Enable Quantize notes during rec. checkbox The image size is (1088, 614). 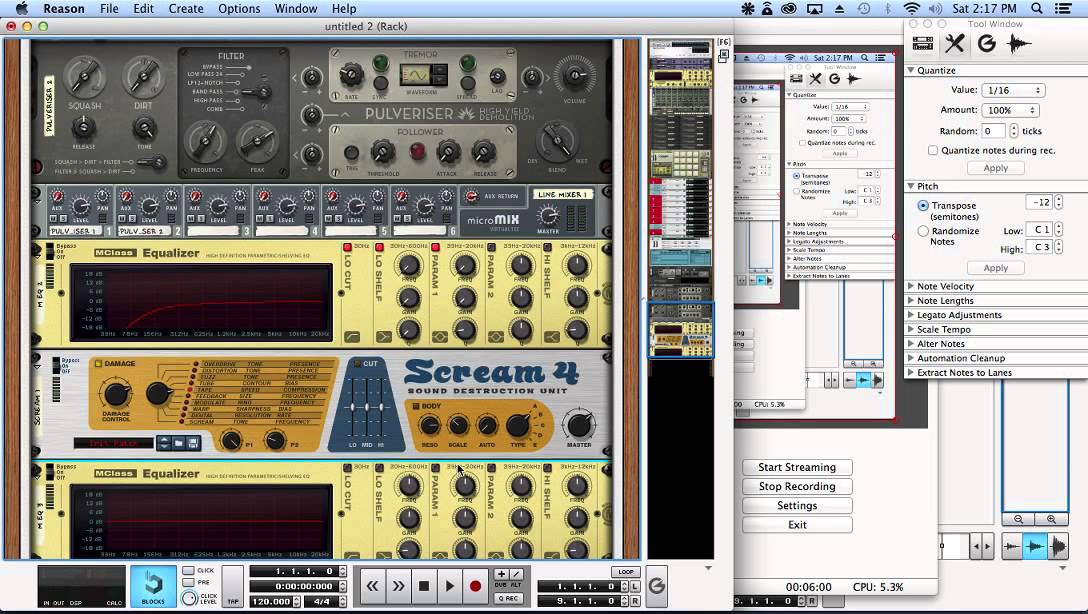coord(933,150)
